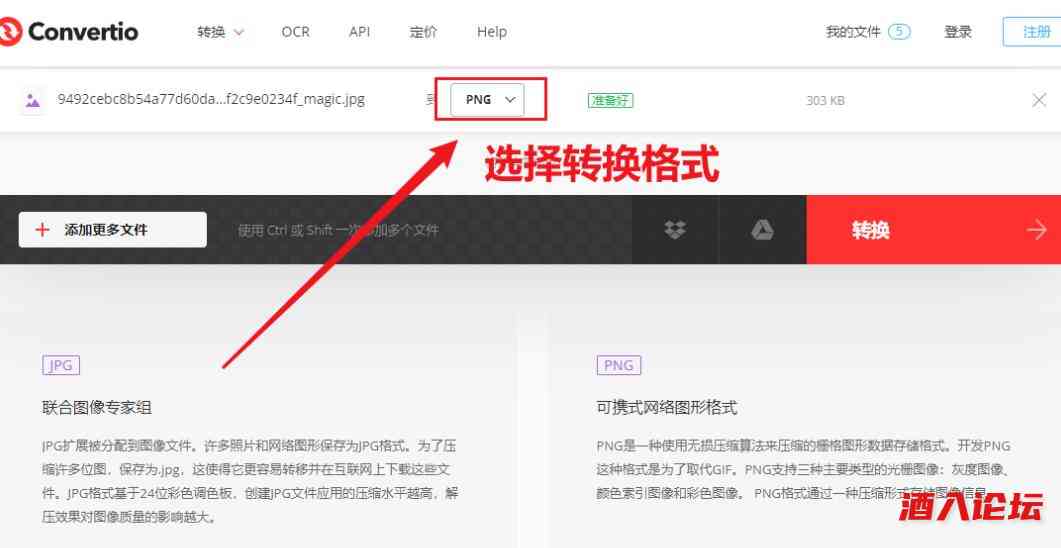1061x548 pixels.
Task: Open the OCR menu item
Action: pyautogui.click(x=295, y=32)
